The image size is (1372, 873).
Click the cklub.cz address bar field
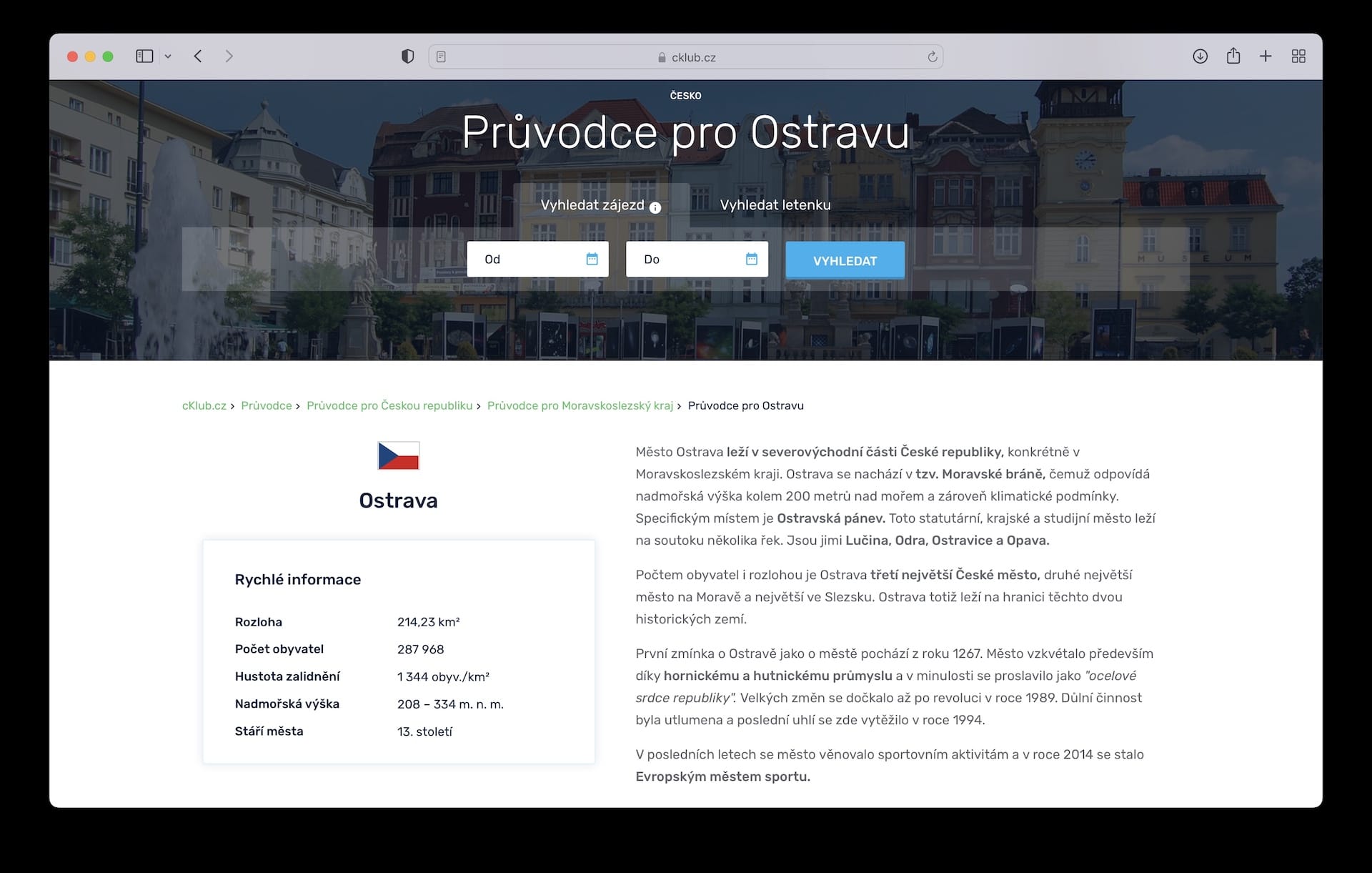point(686,57)
